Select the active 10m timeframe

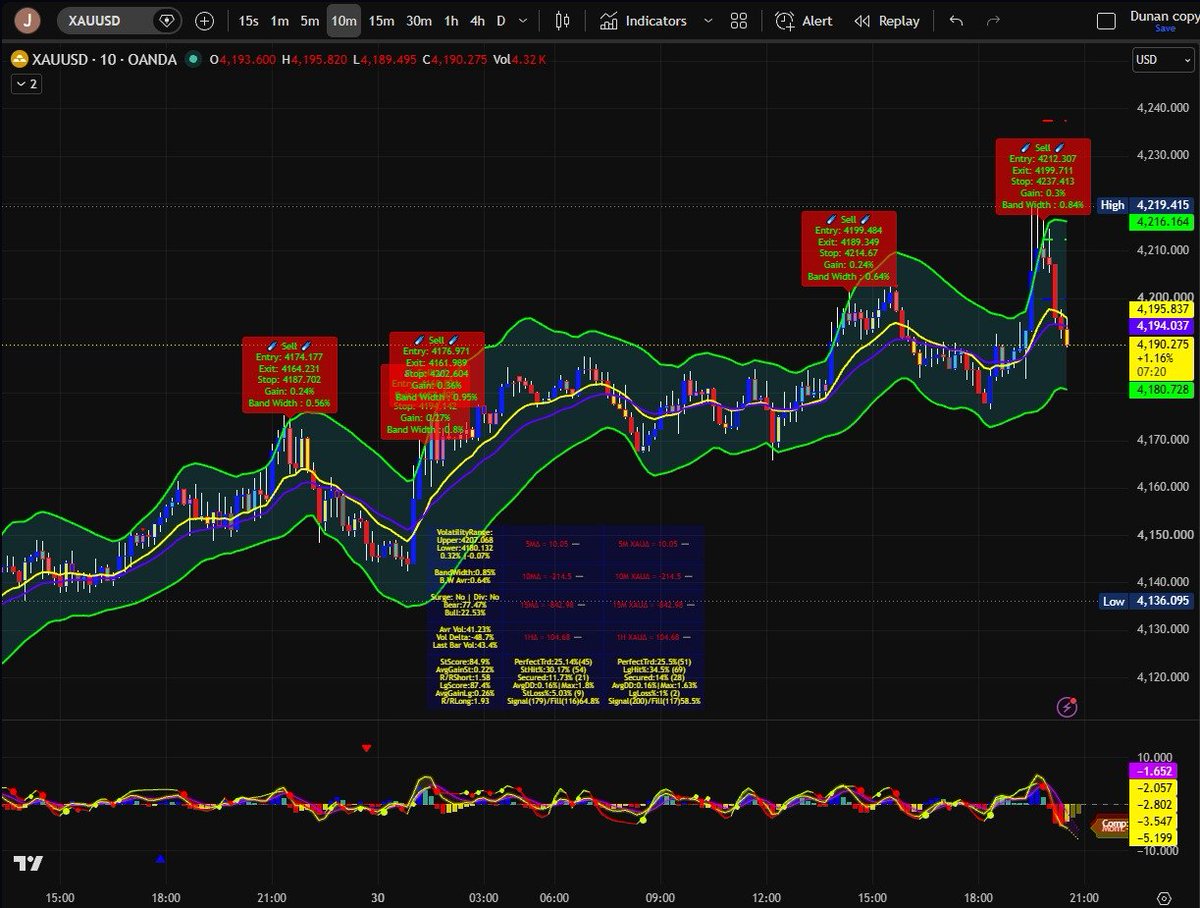(344, 20)
